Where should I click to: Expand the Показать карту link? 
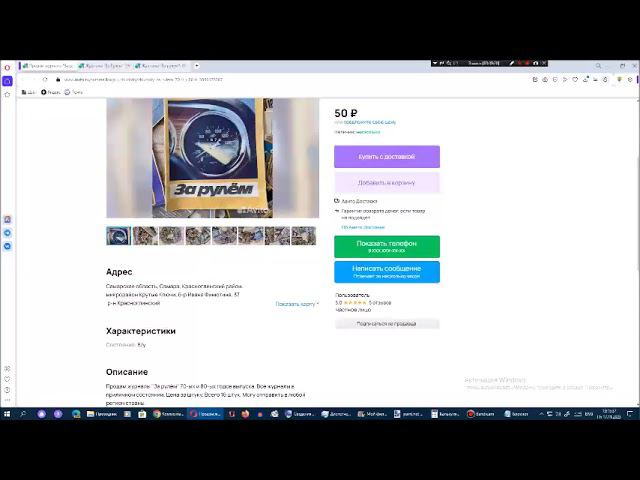click(297, 304)
